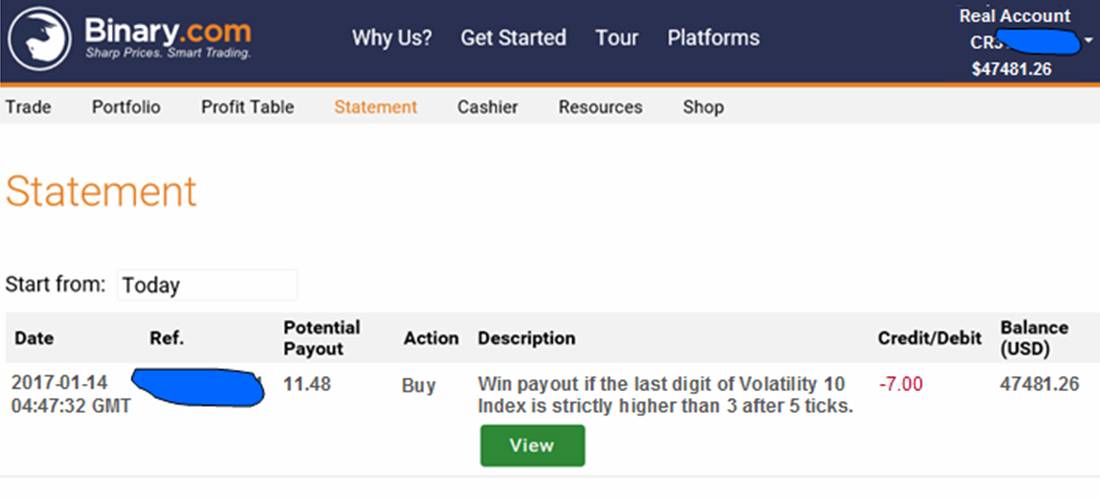
Task: Click the Date column header
Action: (x=34, y=338)
